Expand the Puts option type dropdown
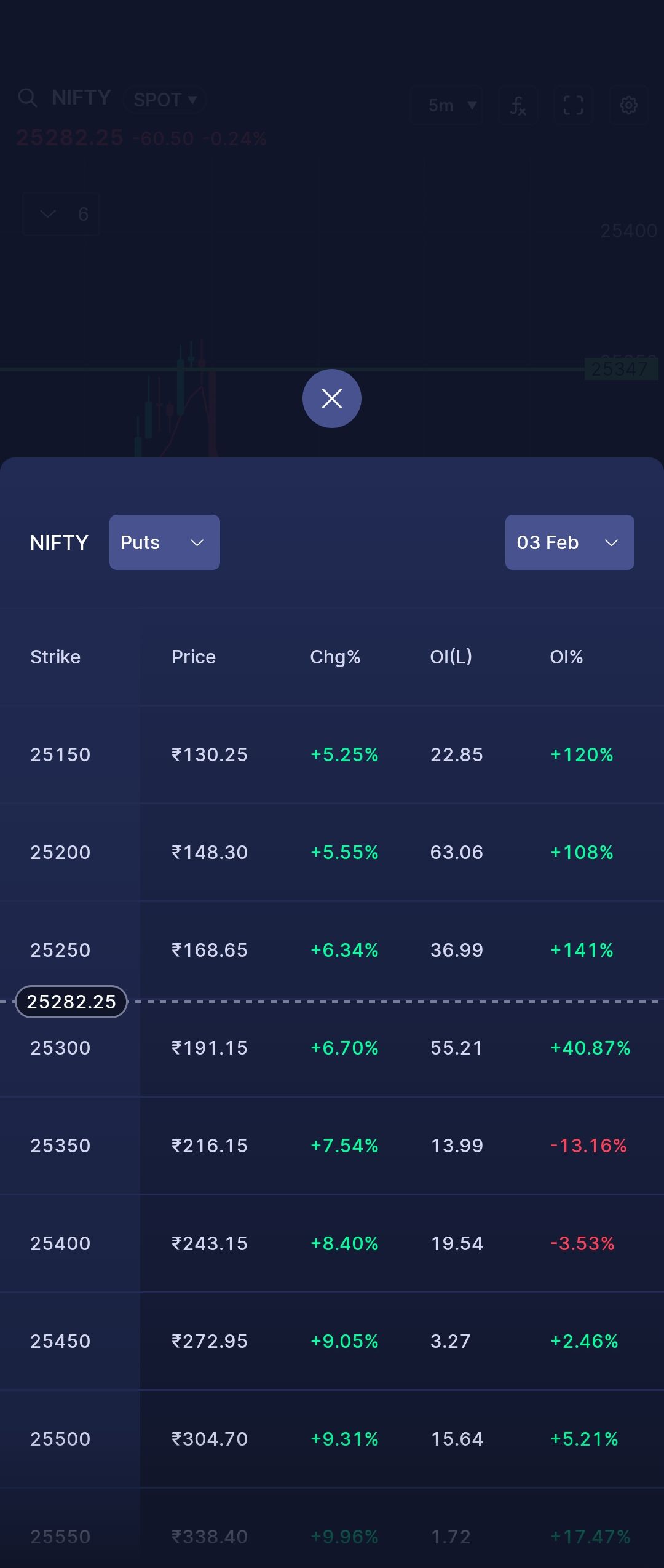The image size is (664, 1568). (x=165, y=542)
